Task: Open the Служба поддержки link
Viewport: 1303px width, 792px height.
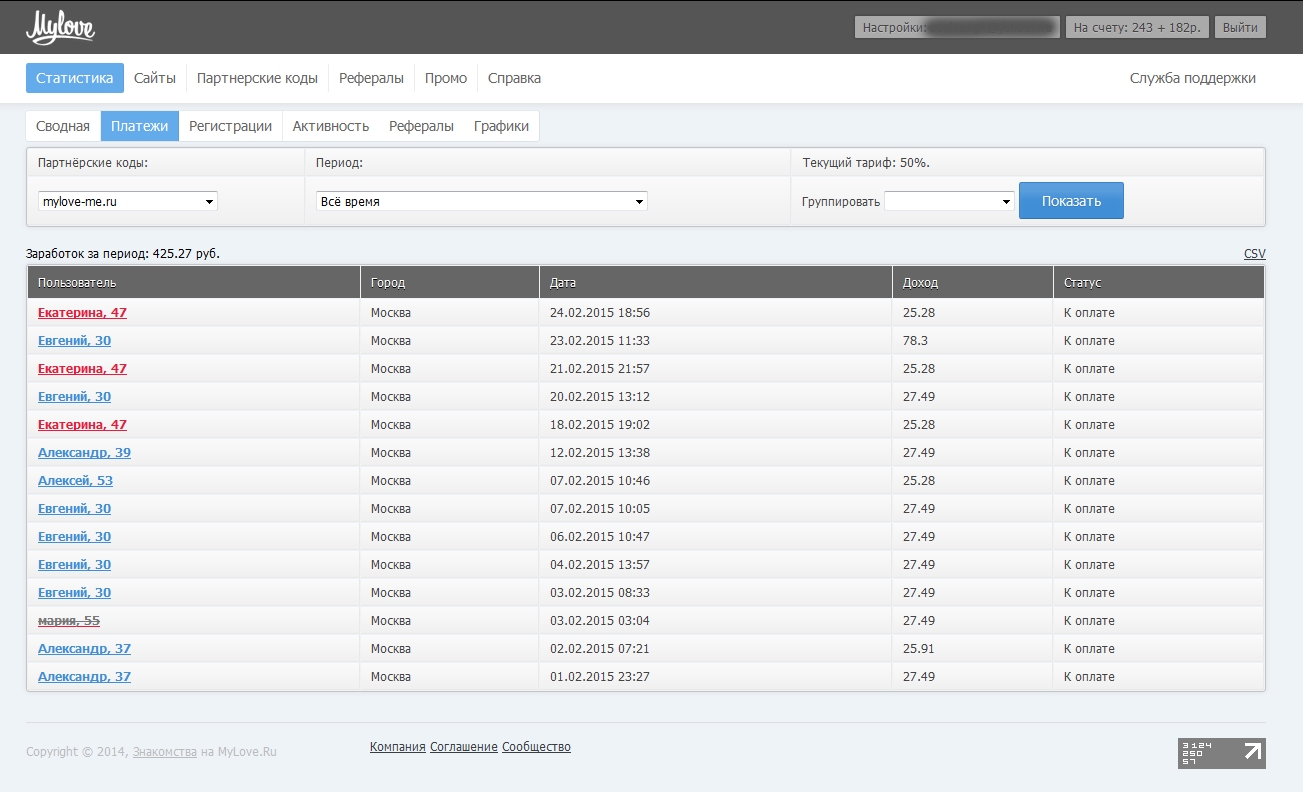Action: 1192,78
